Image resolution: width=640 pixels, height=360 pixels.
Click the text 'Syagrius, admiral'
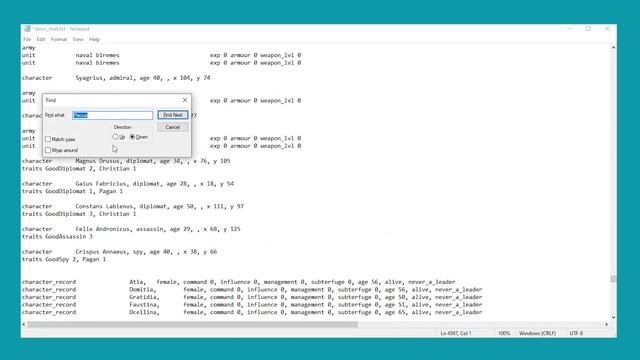tap(104, 78)
